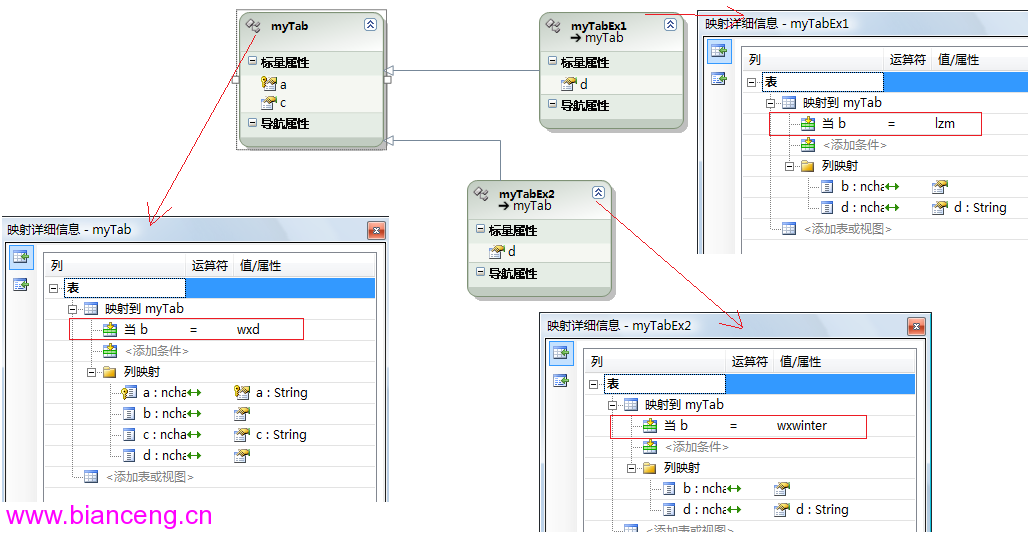Image resolution: width=1030 pixels, height=534 pixels.
Task: Collapse the myTab entity shape chevron
Action: point(370,25)
